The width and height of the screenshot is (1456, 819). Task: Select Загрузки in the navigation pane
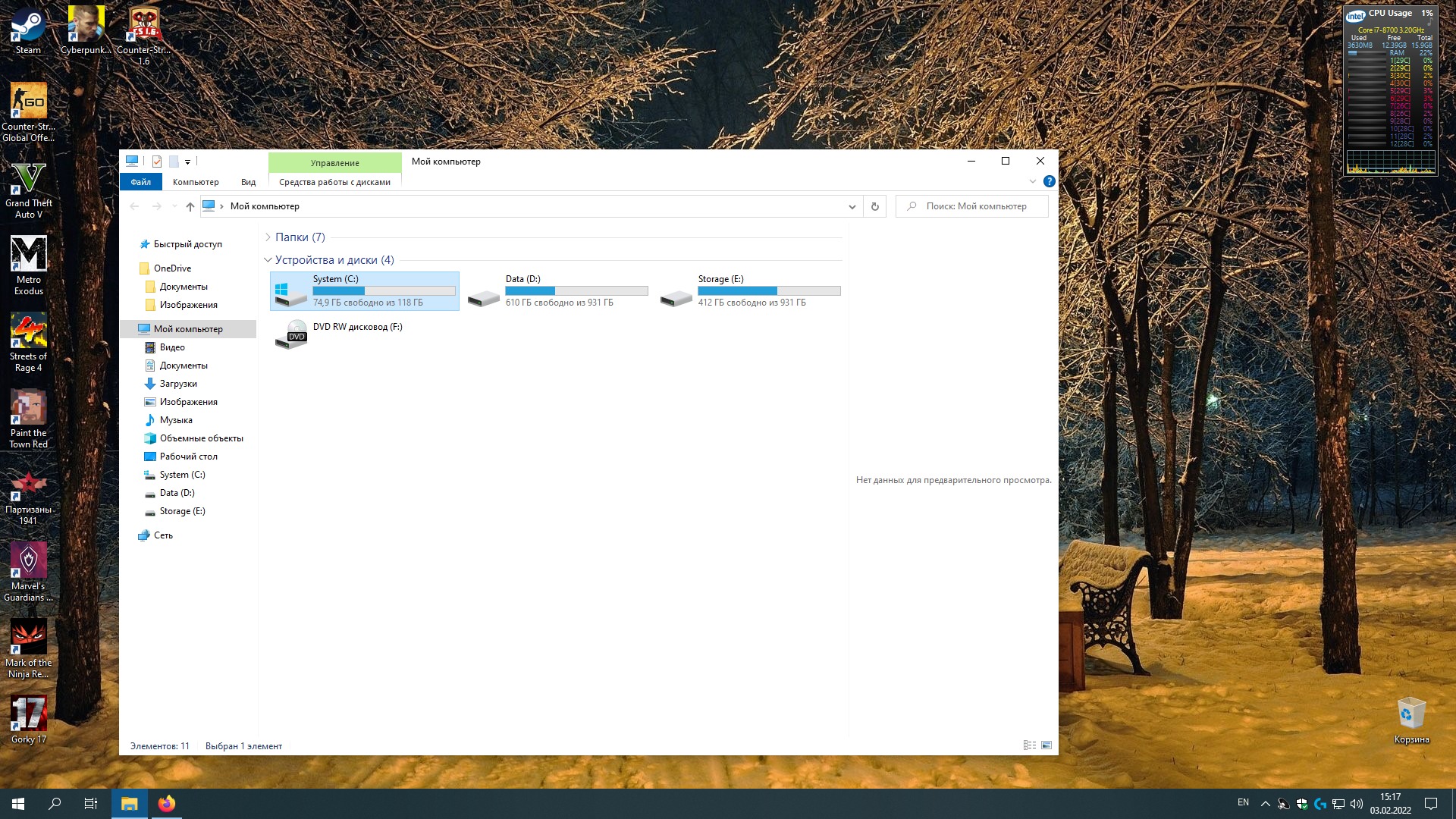tap(178, 384)
